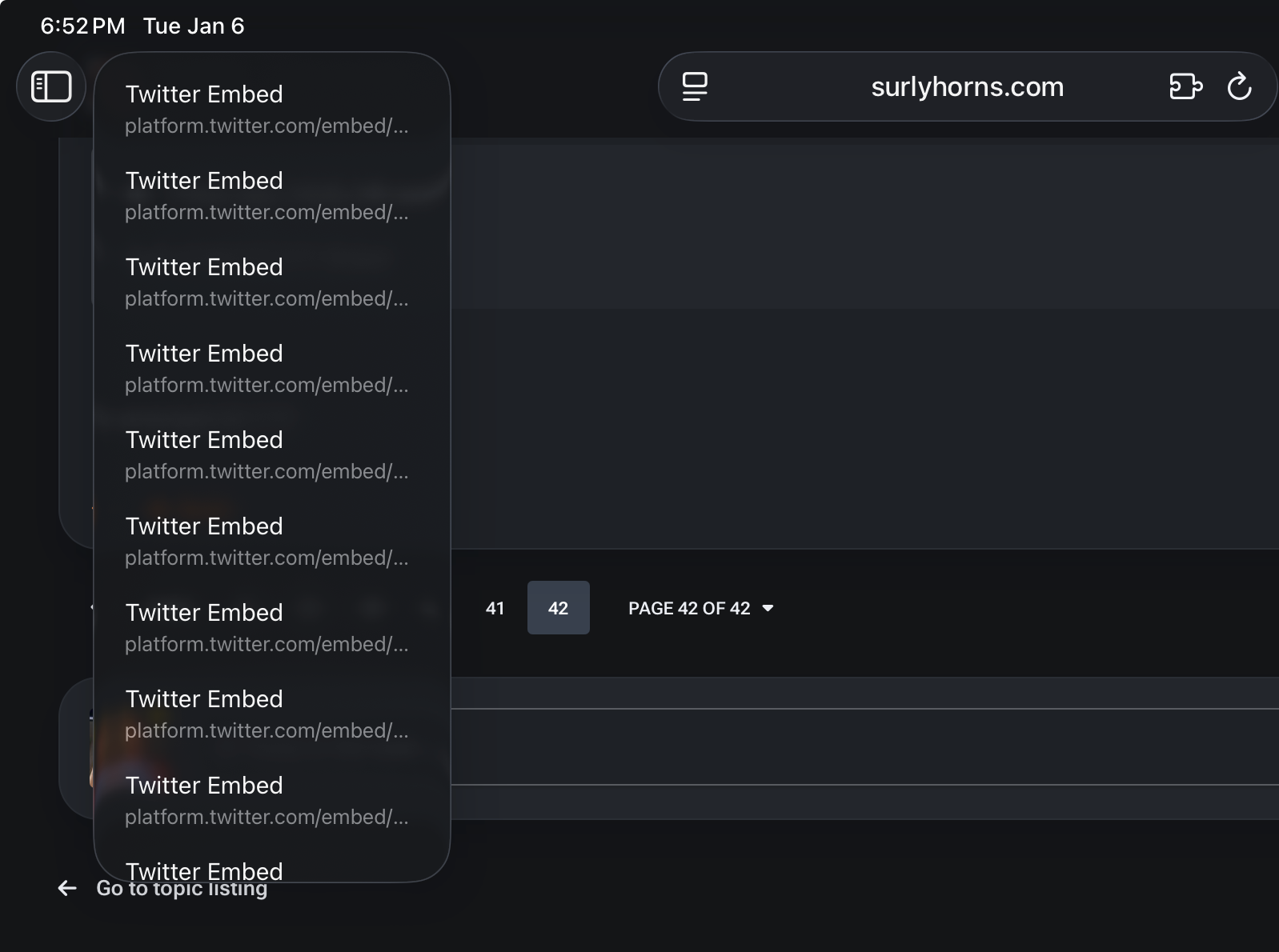Screen dimensions: 1279x952
Task: Open the page menu icon in address bar
Action: click(695, 86)
